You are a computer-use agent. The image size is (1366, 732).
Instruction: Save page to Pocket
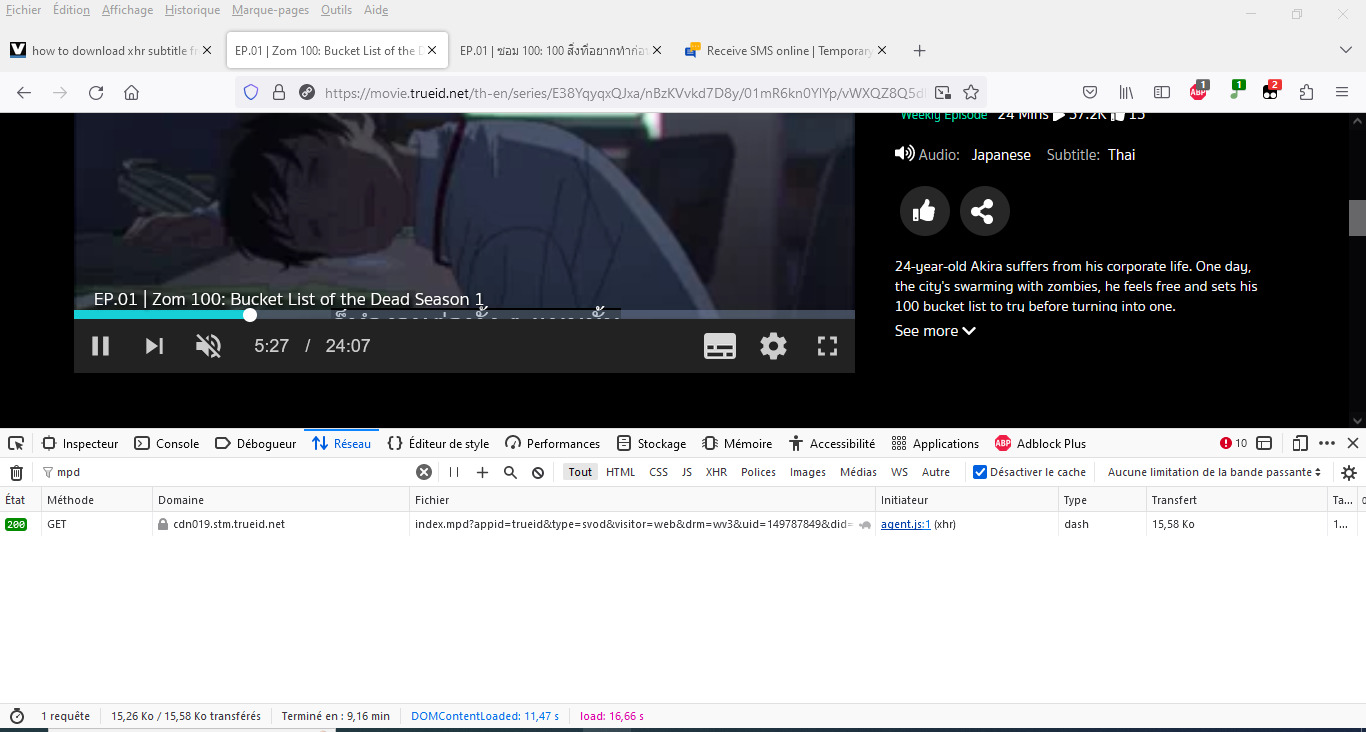(x=1090, y=92)
